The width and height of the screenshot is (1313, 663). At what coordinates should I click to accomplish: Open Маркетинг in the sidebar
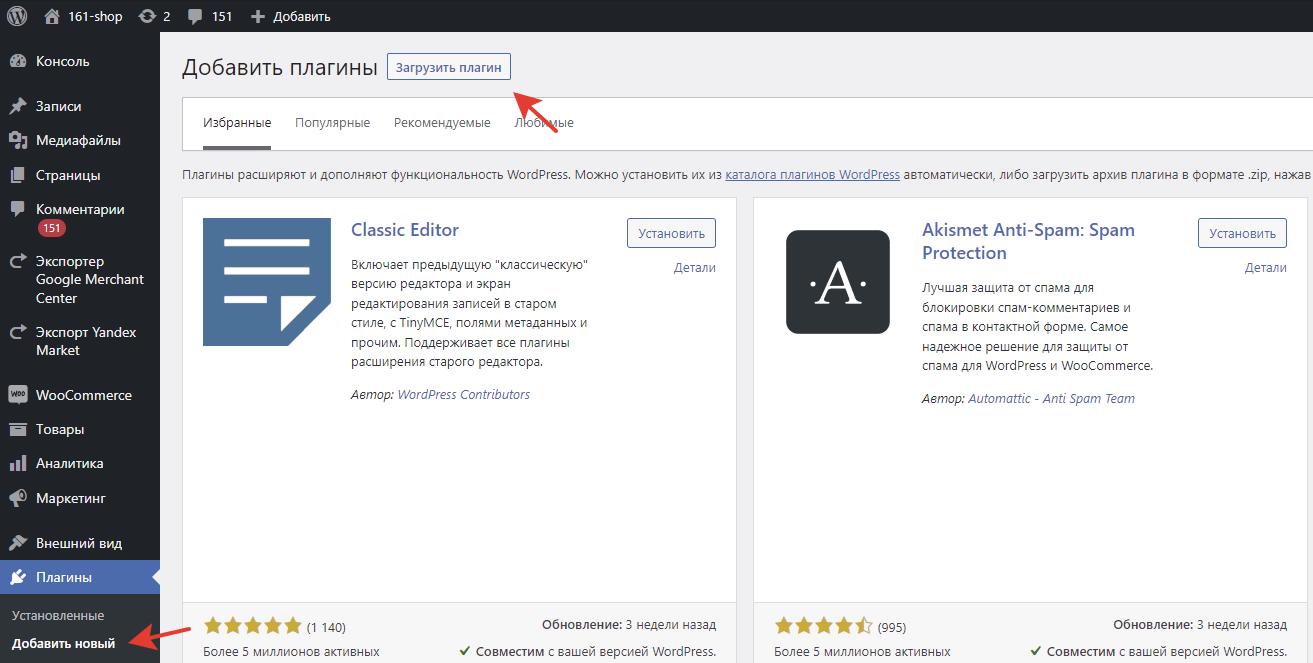click(70, 498)
